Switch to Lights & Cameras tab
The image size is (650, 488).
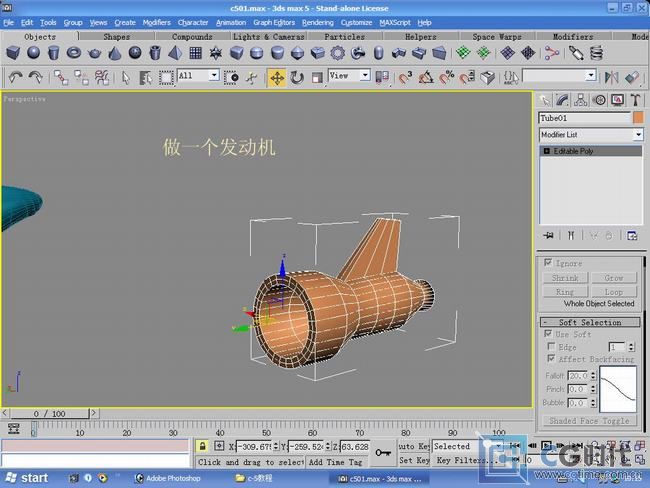coord(269,36)
